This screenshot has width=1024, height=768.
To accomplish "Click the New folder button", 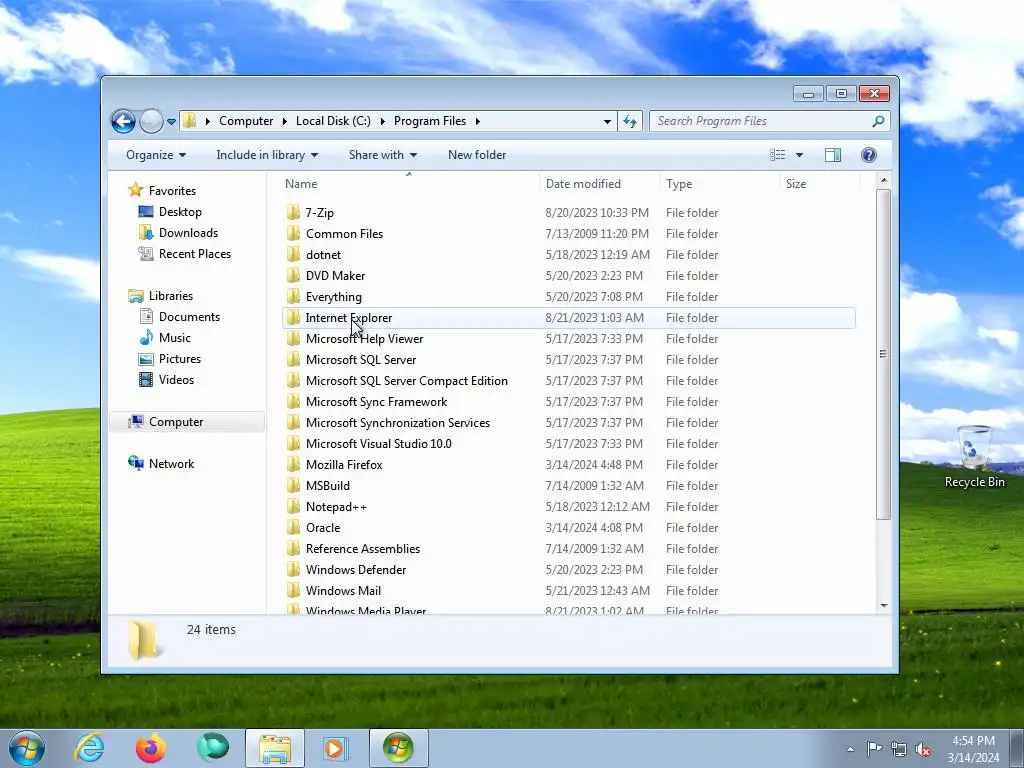I will point(477,155).
